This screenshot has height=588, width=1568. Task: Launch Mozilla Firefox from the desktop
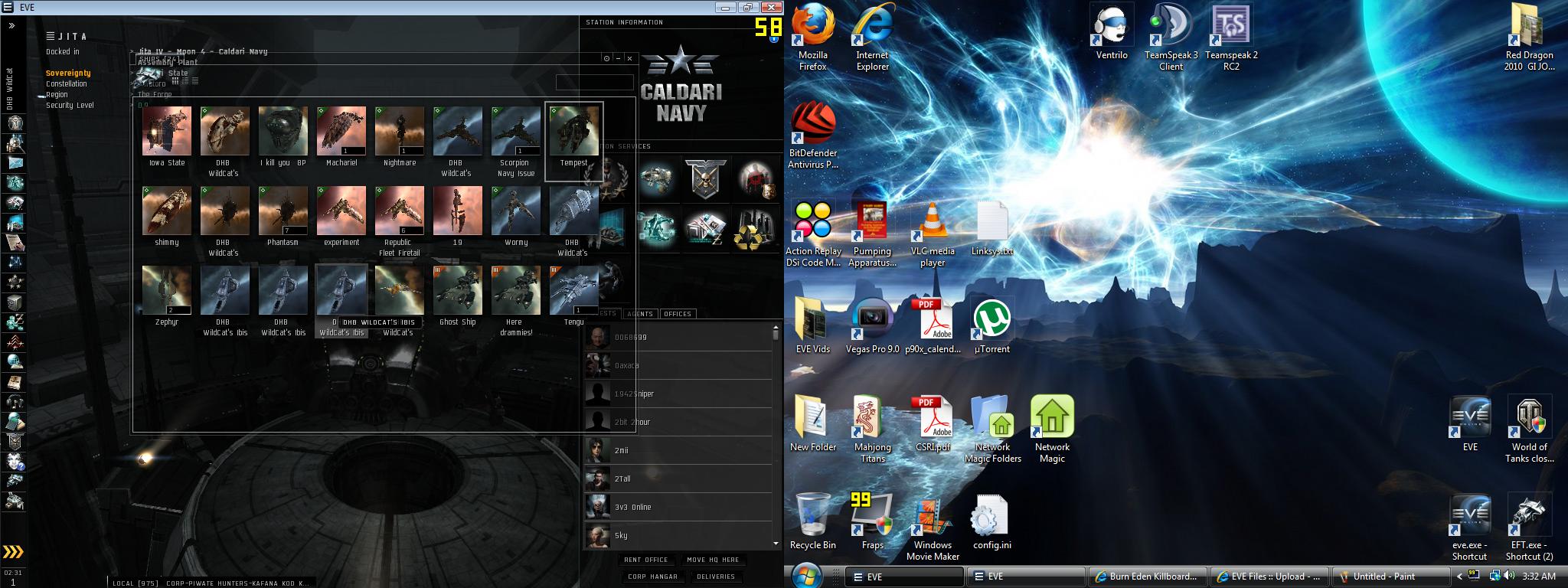812,38
